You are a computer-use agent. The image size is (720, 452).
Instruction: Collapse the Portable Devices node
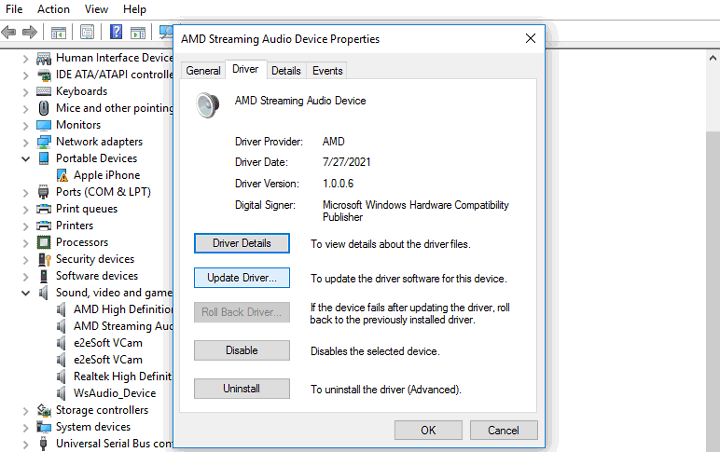[26, 158]
